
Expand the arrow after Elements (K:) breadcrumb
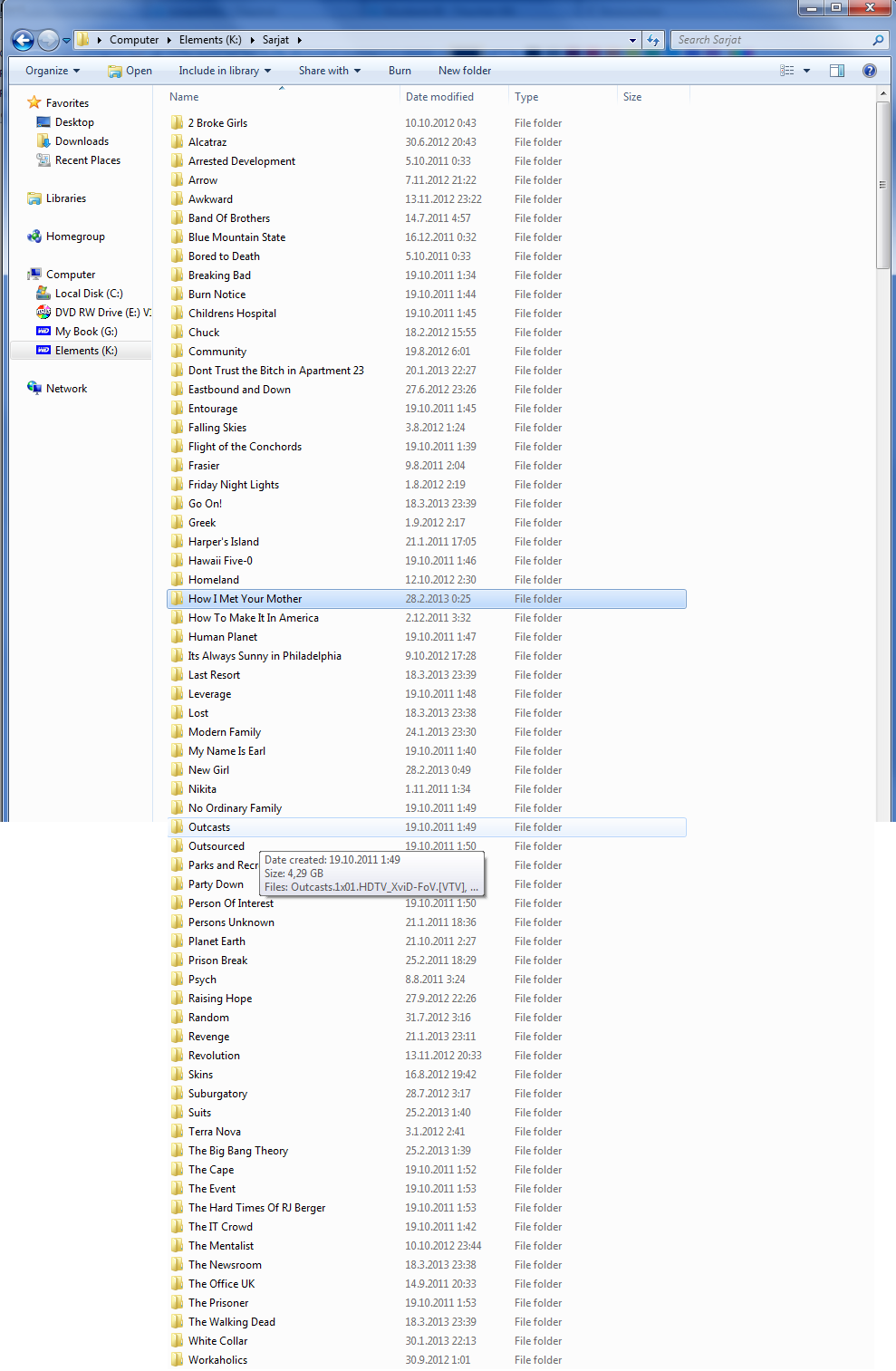[x=252, y=40]
